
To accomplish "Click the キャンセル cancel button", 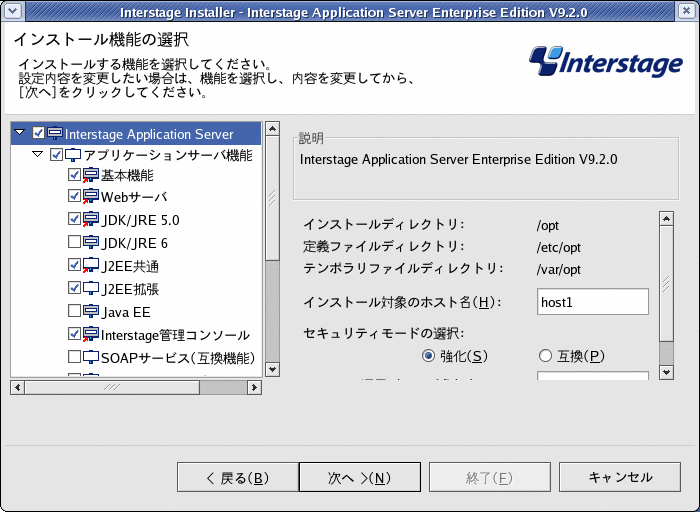I will (620, 477).
